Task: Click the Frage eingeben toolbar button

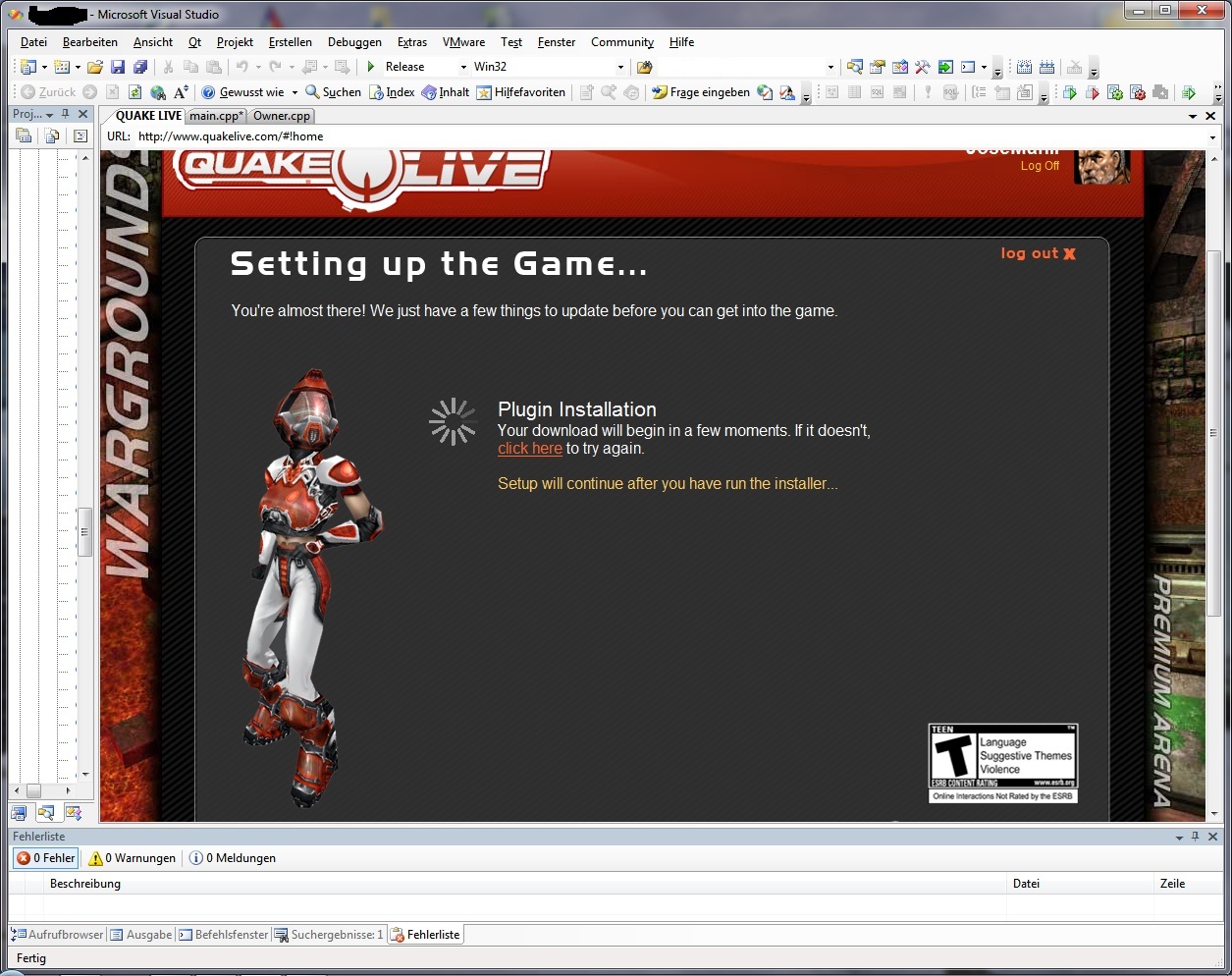Action: click(701, 92)
